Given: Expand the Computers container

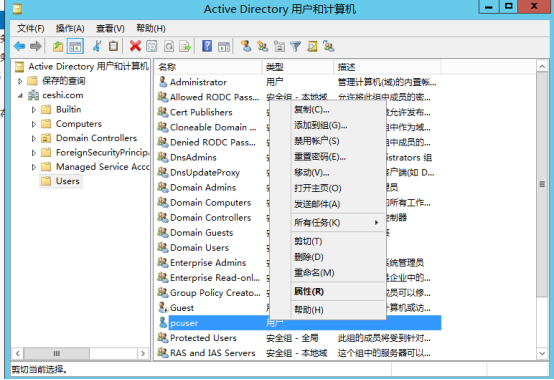Looking at the screenshot, I should (x=34, y=124).
